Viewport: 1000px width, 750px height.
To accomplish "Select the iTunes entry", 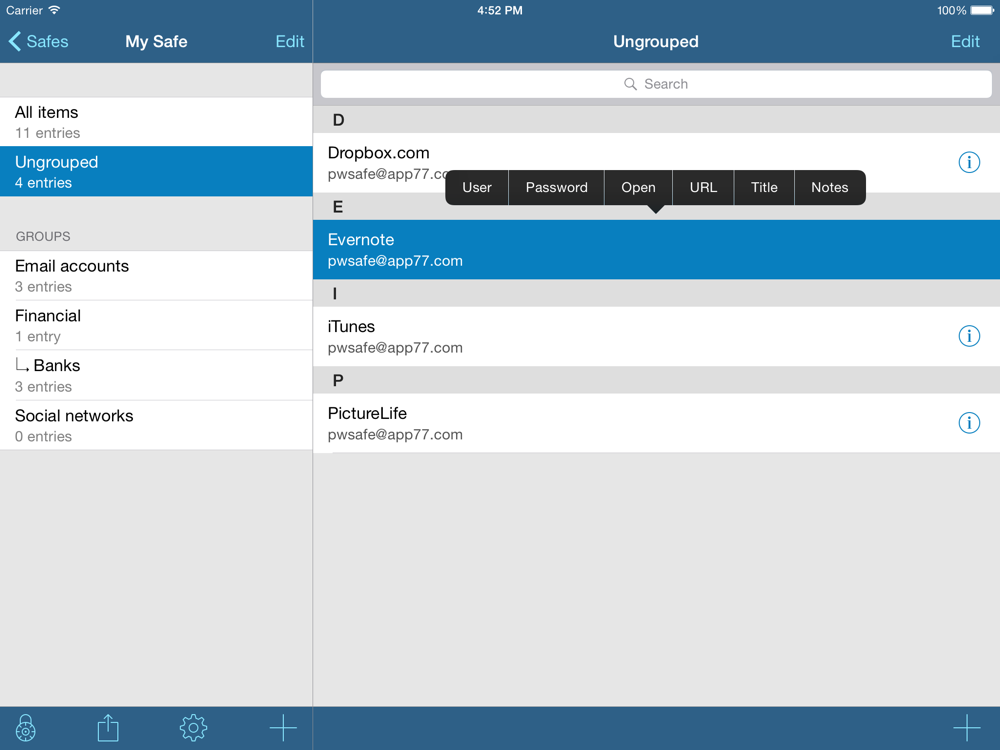I will click(x=656, y=336).
